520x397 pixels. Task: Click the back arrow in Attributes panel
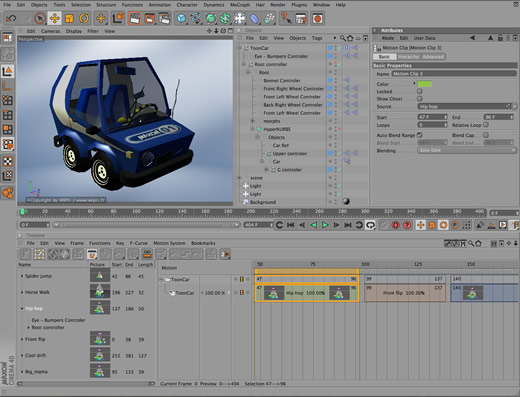pyautogui.click(x=472, y=38)
